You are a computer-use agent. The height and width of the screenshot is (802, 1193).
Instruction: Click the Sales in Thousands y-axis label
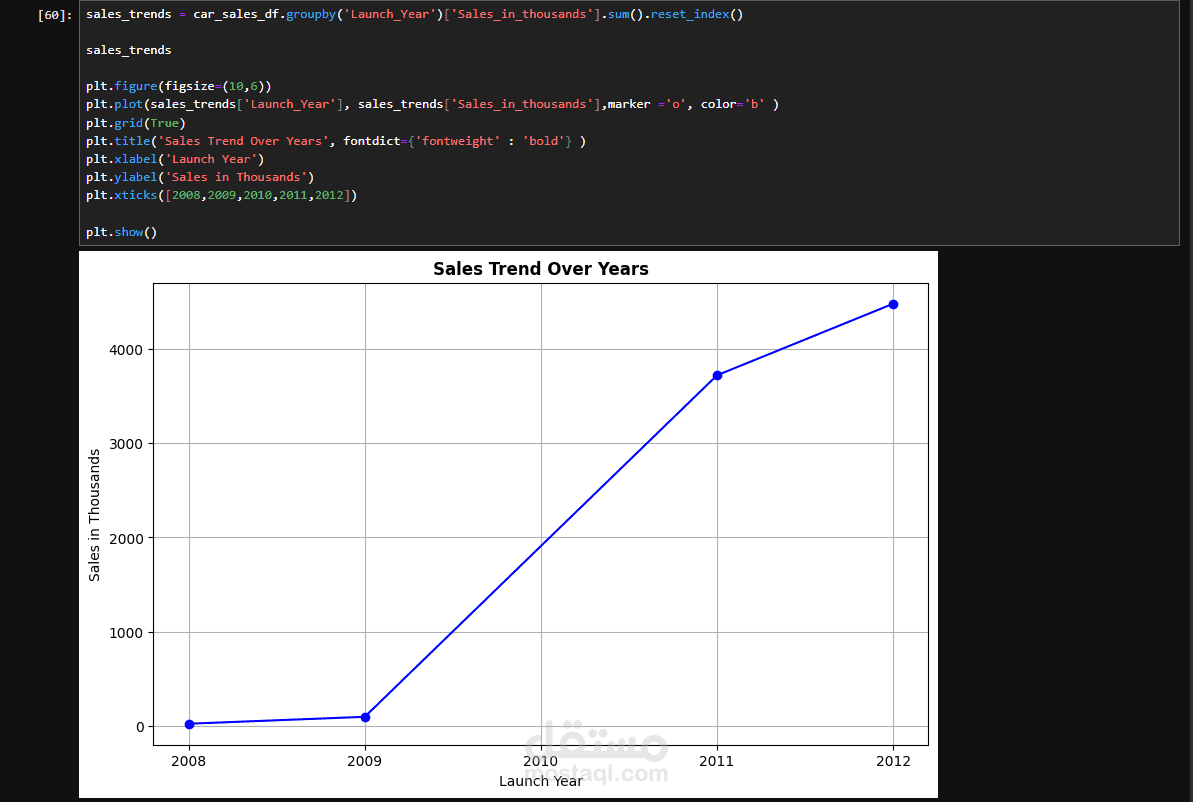pyautogui.click(x=94, y=515)
